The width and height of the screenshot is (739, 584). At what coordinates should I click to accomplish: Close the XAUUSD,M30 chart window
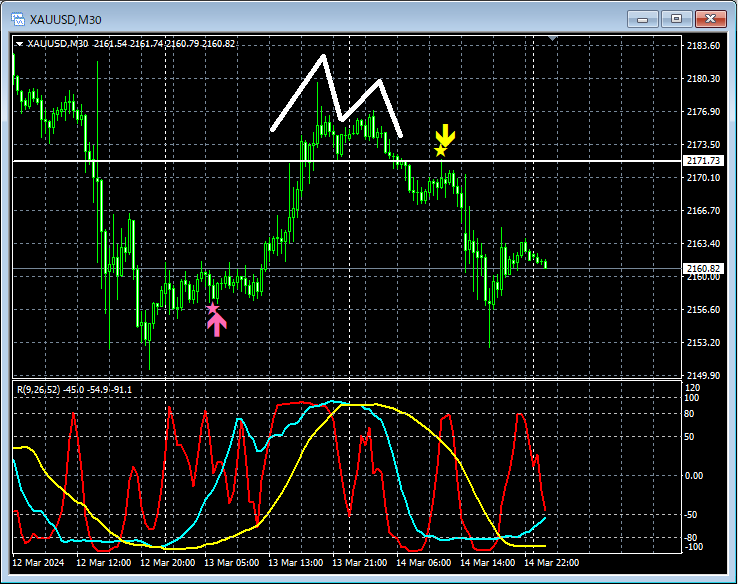(711, 19)
